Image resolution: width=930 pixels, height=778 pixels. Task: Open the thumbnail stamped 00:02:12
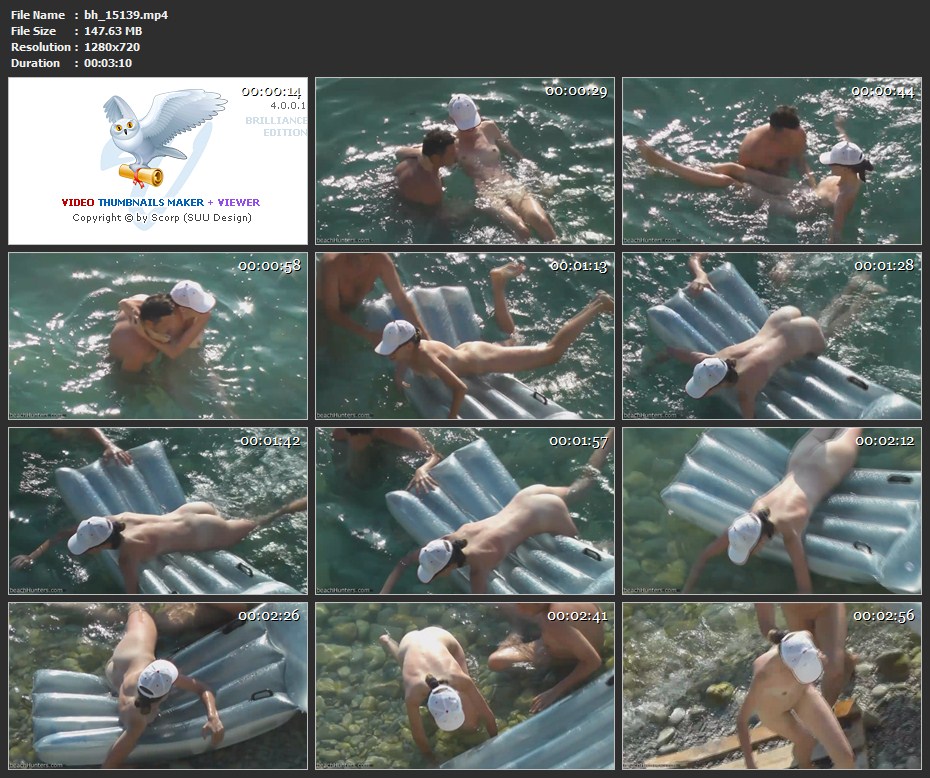point(771,511)
